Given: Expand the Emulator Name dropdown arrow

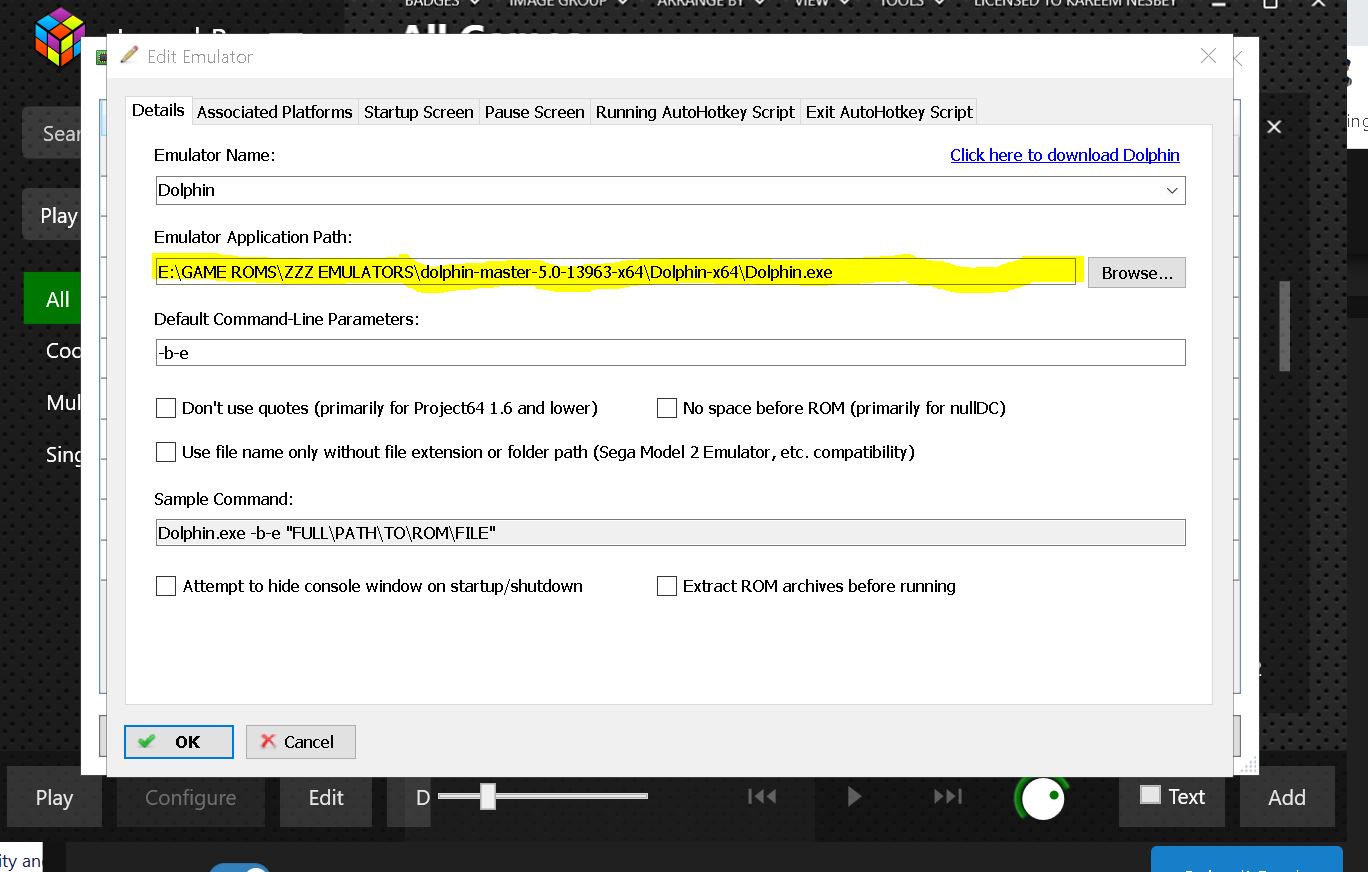Looking at the screenshot, I should (1172, 190).
